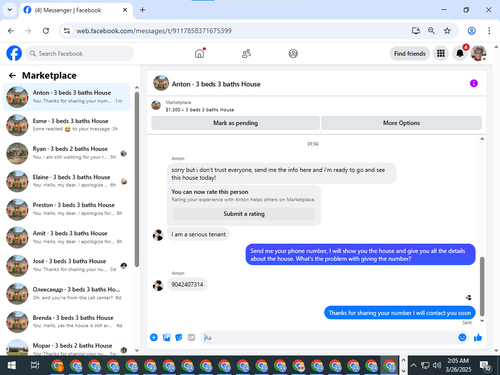Open a new browser tab

142,10
